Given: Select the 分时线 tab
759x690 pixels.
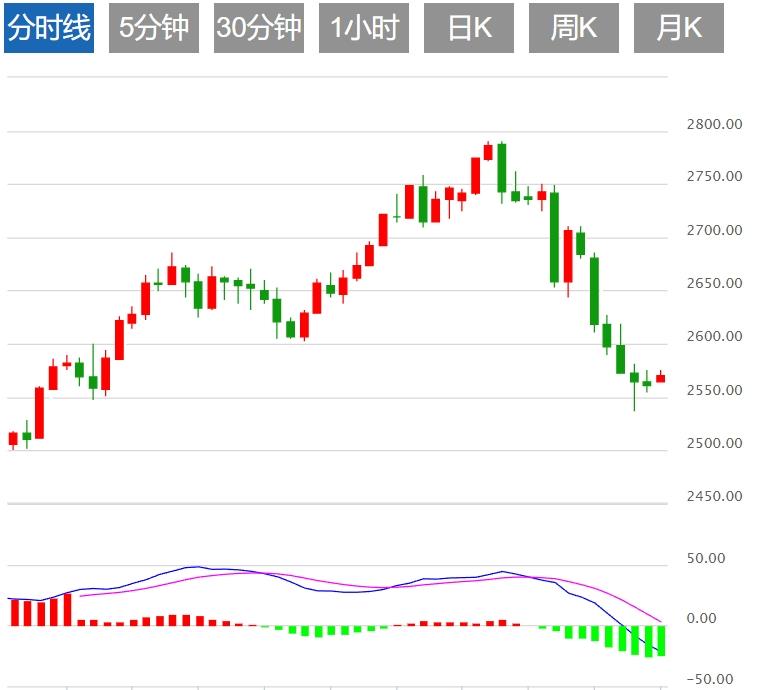Looking at the screenshot, I should pyautogui.click(x=49, y=28).
